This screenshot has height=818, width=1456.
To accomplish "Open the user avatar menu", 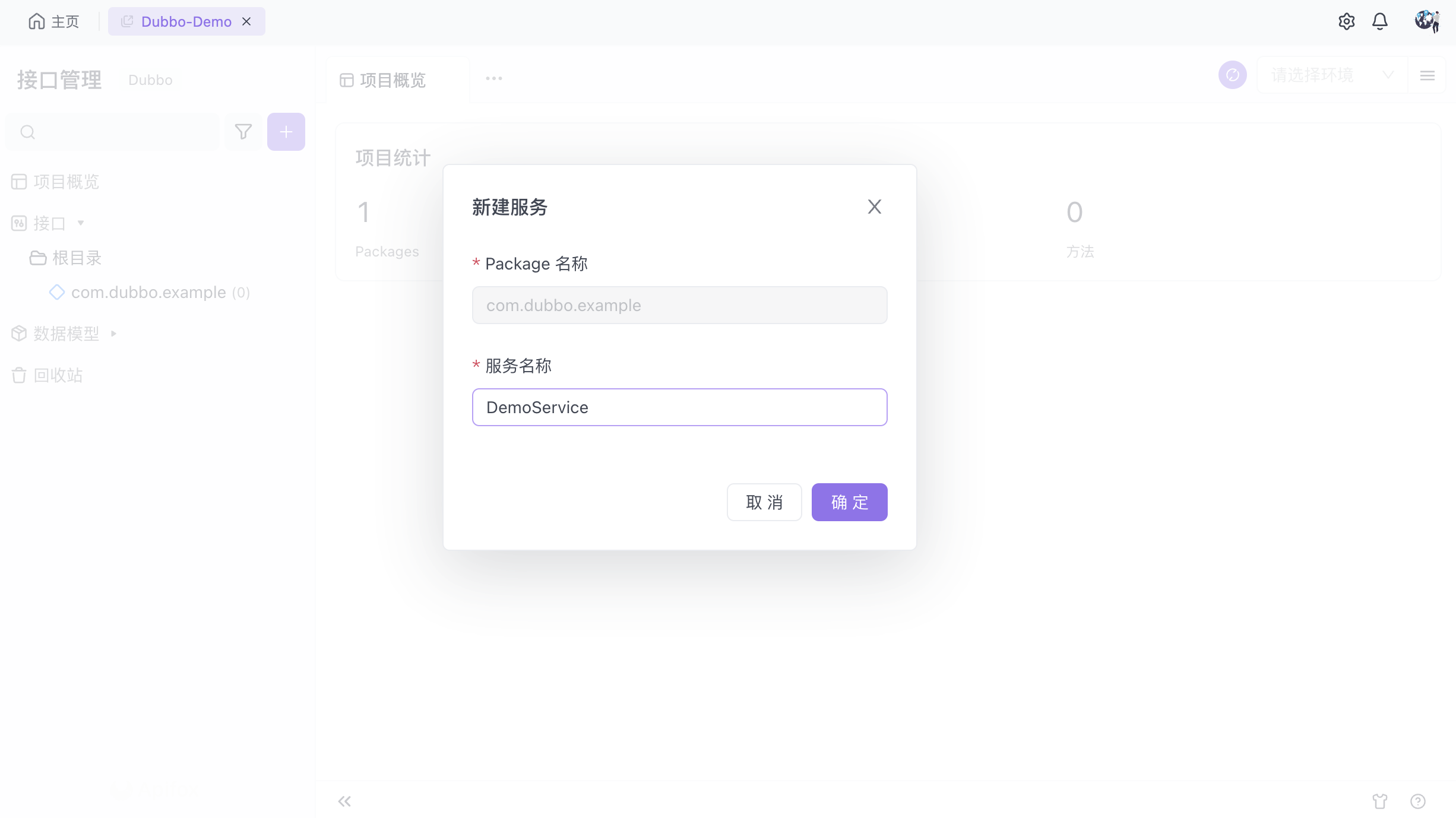I will (x=1426, y=22).
